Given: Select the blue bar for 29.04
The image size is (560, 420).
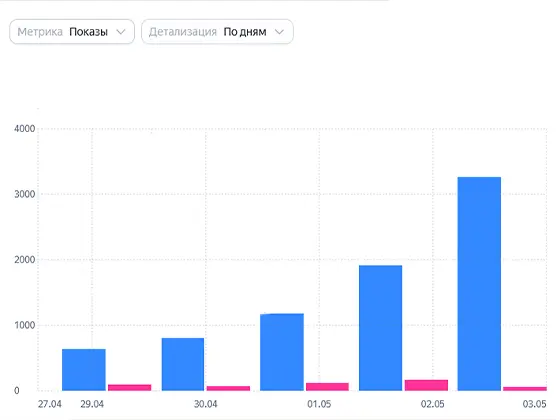Looking at the screenshot, I should [x=84, y=370].
